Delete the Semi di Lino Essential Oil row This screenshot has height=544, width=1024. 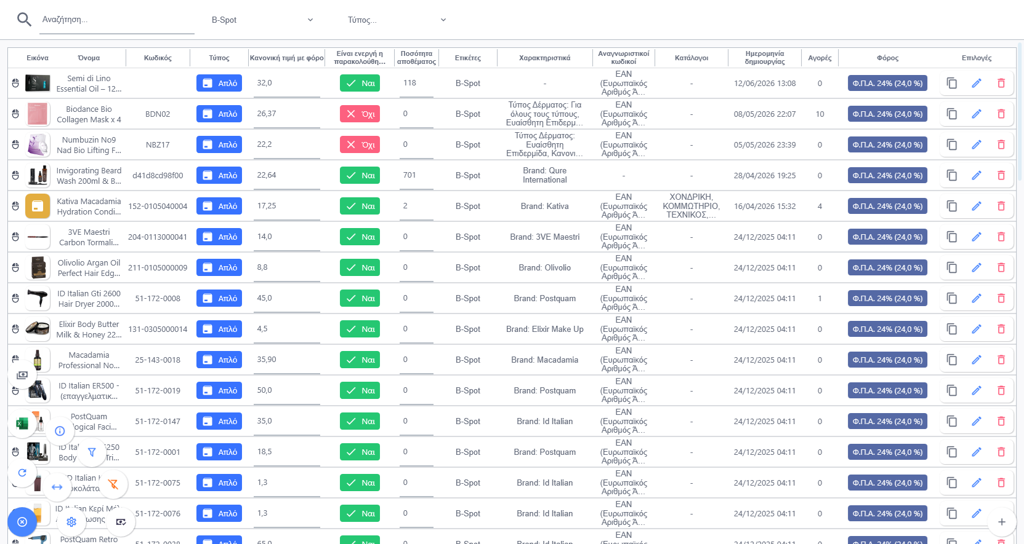(x=1001, y=83)
